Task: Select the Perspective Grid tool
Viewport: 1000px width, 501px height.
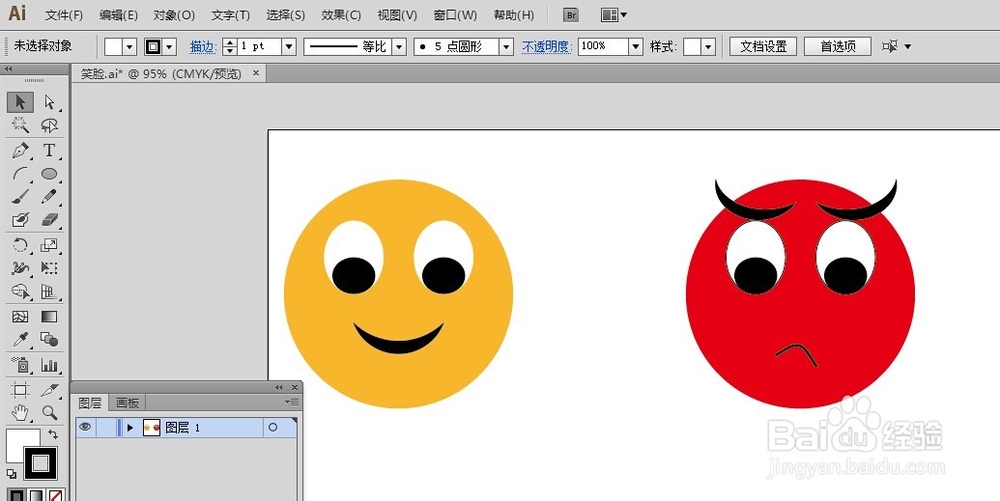Action: pyautogui.click(x=49, y=292)
